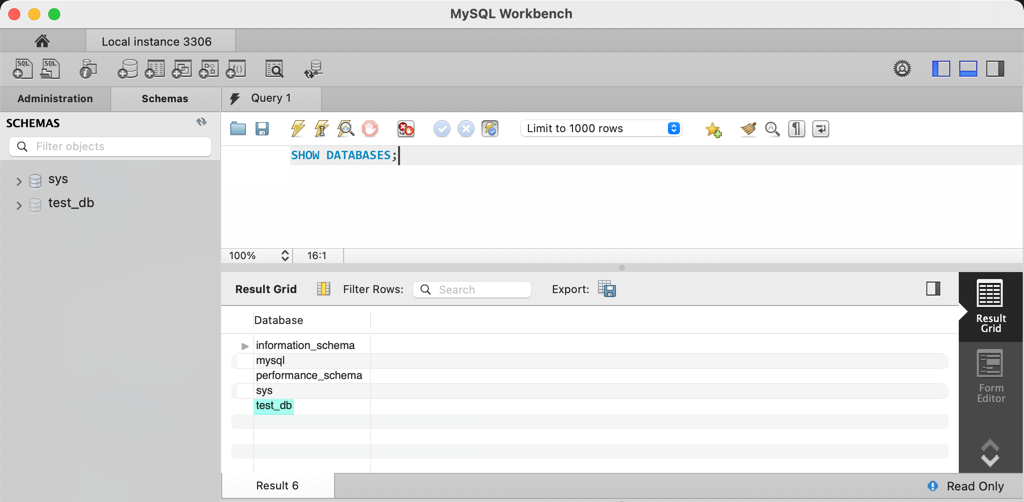Create a new function icon

235,69
